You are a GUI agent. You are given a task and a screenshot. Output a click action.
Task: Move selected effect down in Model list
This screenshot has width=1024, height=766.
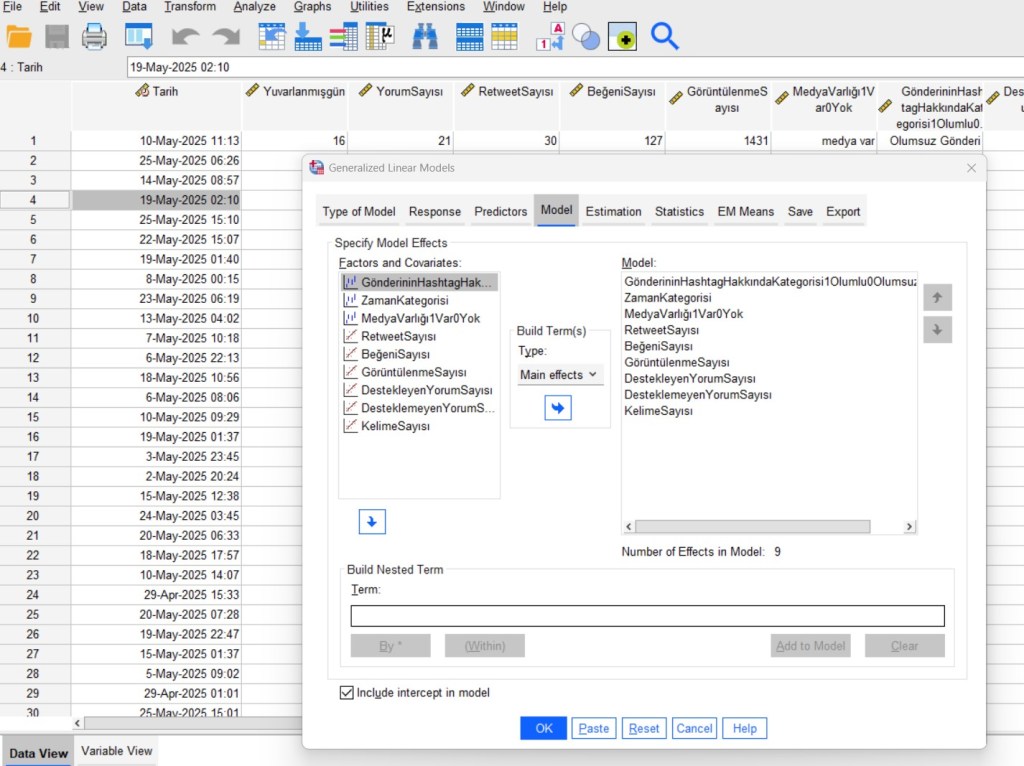point(937,330)
